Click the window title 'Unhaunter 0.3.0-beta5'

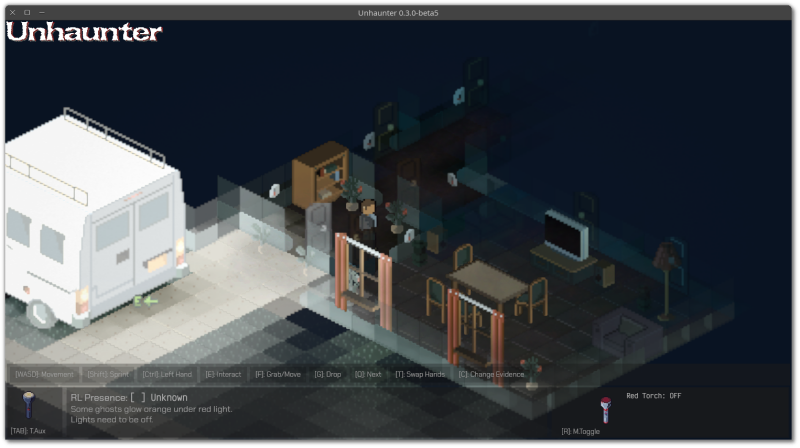(398, 13)
